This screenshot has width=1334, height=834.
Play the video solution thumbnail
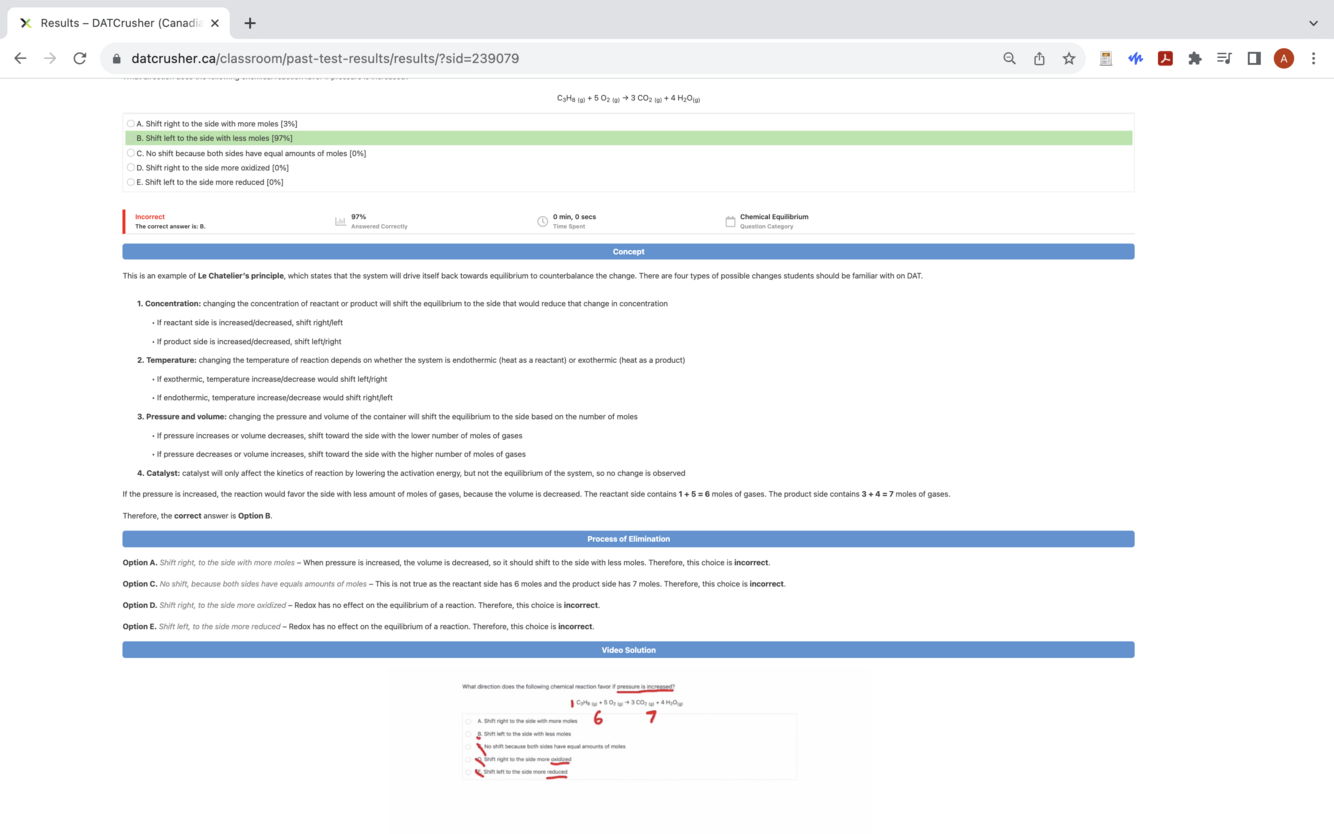(x=628, y=750)
